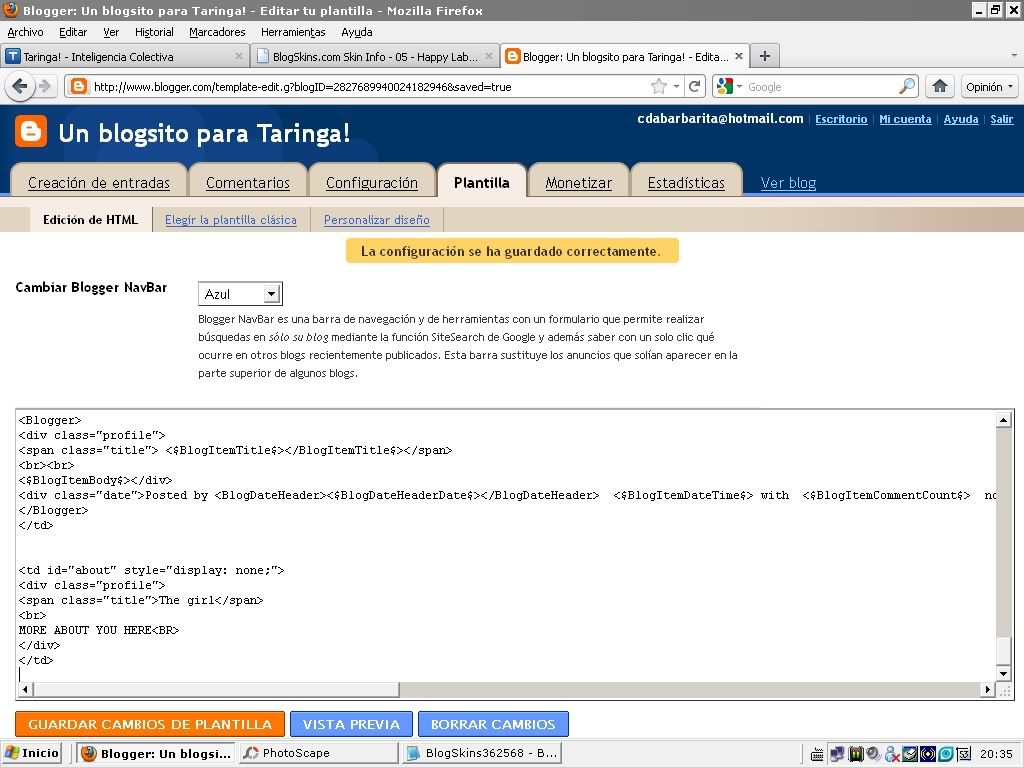The image size is (1024, 768).
Task: Open the Historial menu
Action: point(154,32)
